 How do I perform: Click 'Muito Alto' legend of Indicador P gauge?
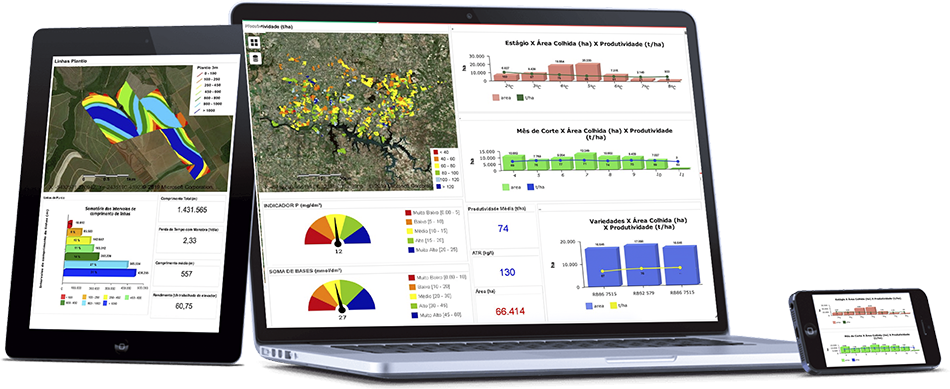click(432, 250)
